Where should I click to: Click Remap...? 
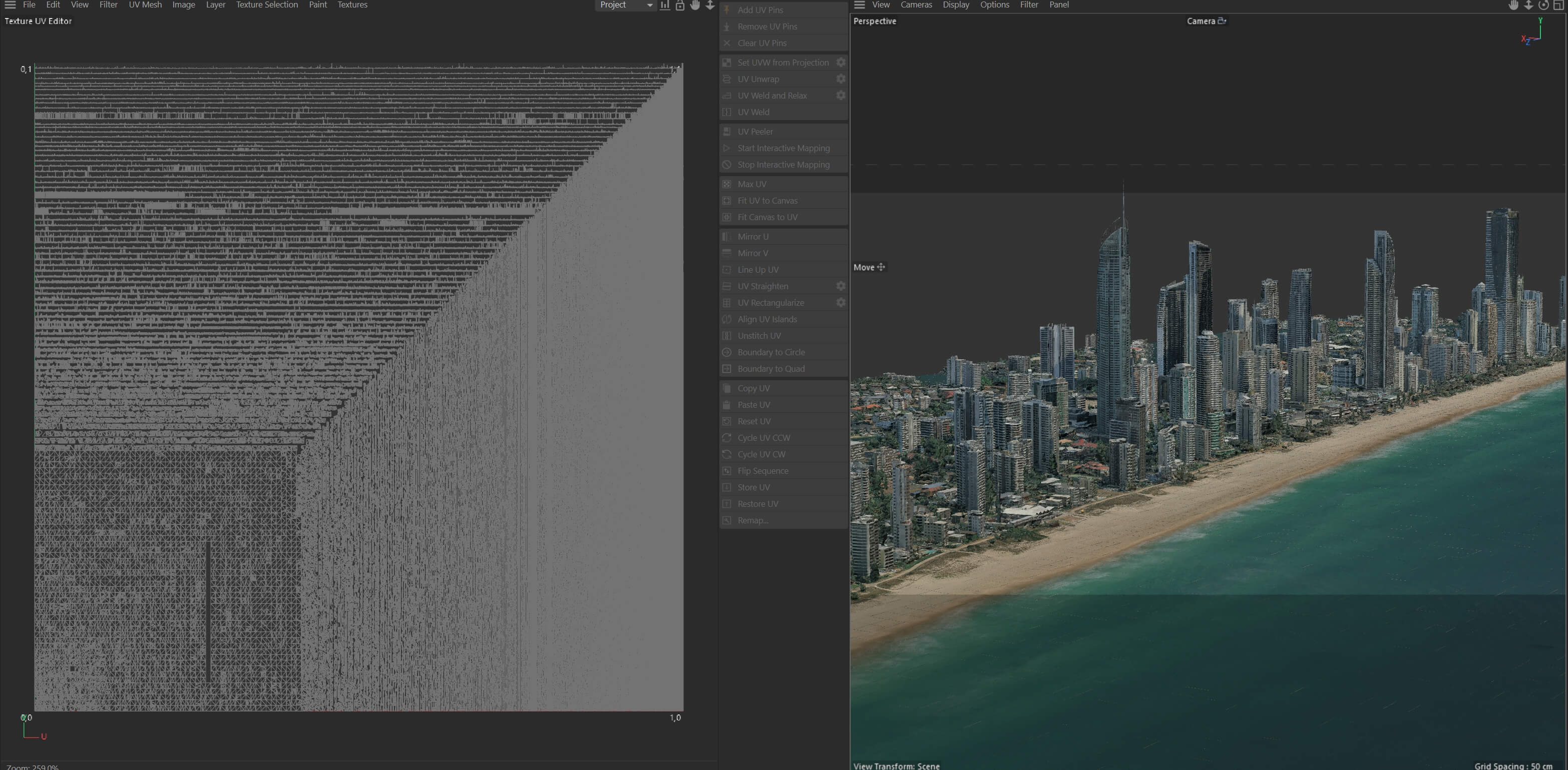783,520
